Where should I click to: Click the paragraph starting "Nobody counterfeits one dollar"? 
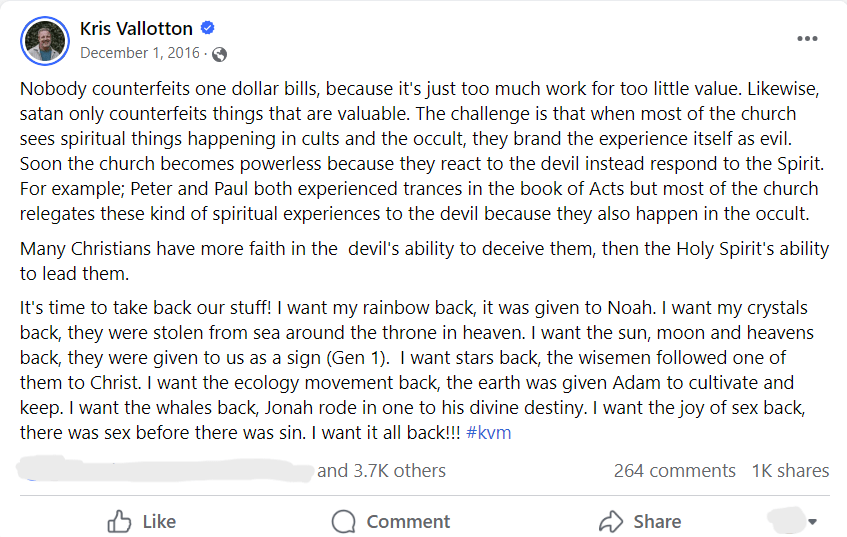click(x=420, y=150)
